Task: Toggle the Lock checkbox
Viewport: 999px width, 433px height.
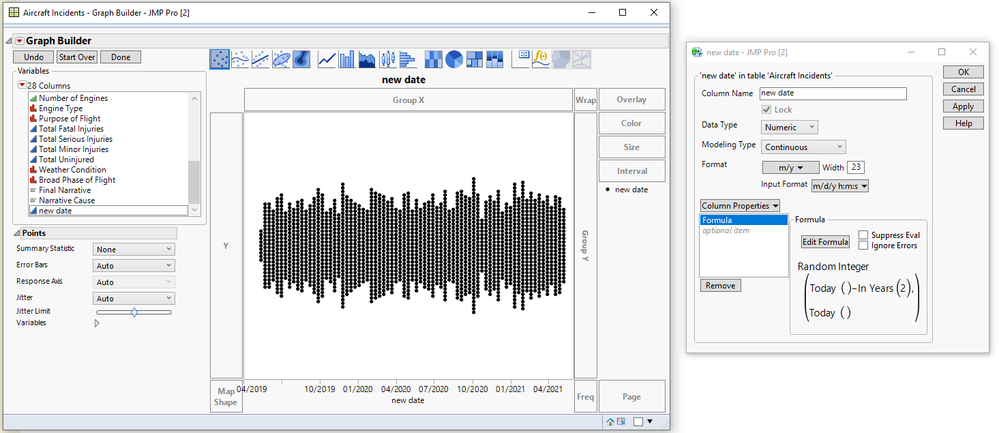Action: point(767,109)
